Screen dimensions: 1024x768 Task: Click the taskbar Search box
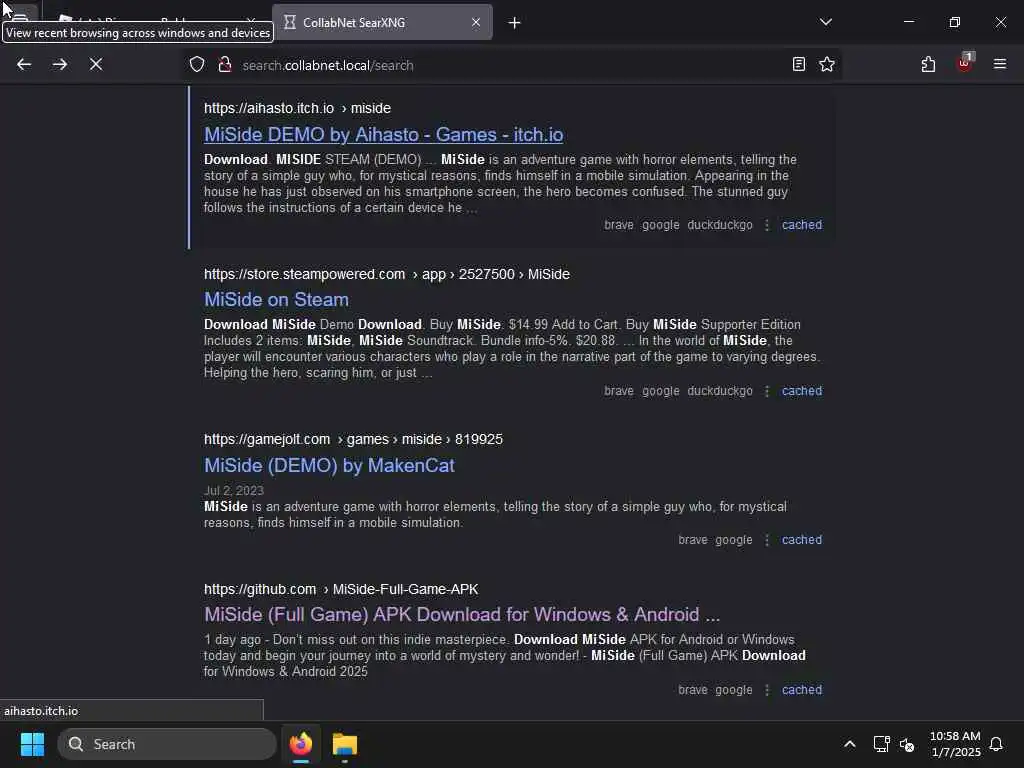(167, 744)
